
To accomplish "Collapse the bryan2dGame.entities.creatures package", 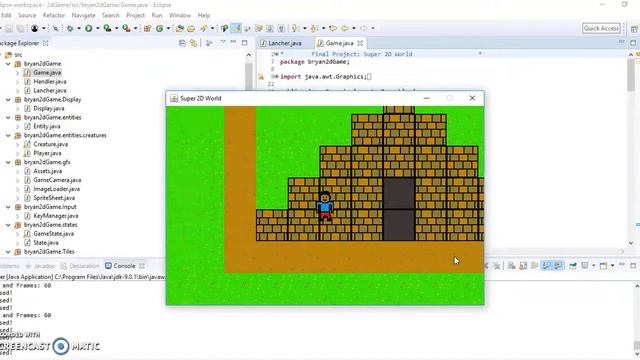I will 8,135.
